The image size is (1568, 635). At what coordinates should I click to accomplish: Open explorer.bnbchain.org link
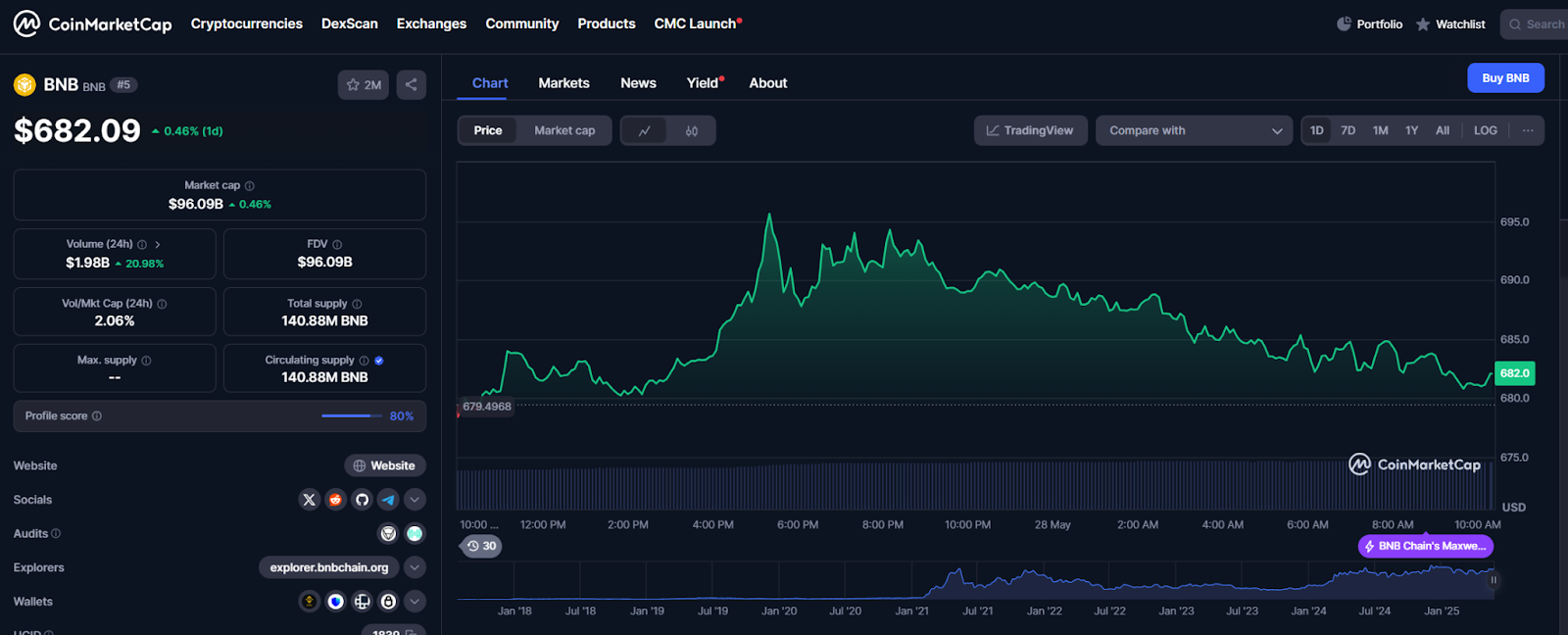pyautogui.click(x=329, y=567)
